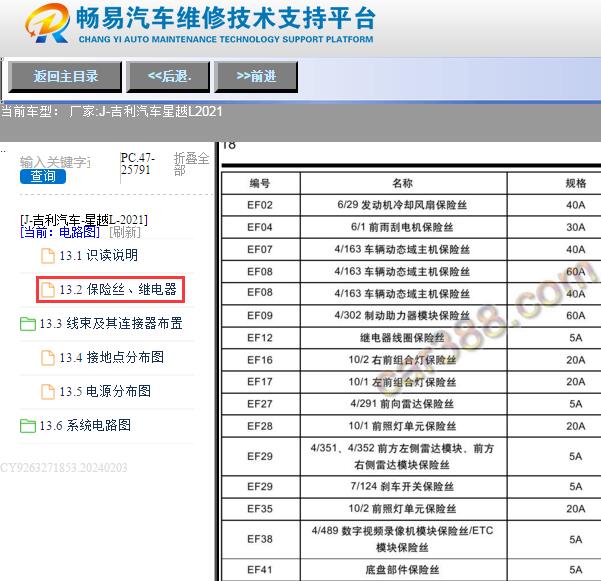The width and height of the screenshot is (601, 581).
Task: Click 7/124 刹车开关保险丝 cell
Action: click(x=403, y=487)
